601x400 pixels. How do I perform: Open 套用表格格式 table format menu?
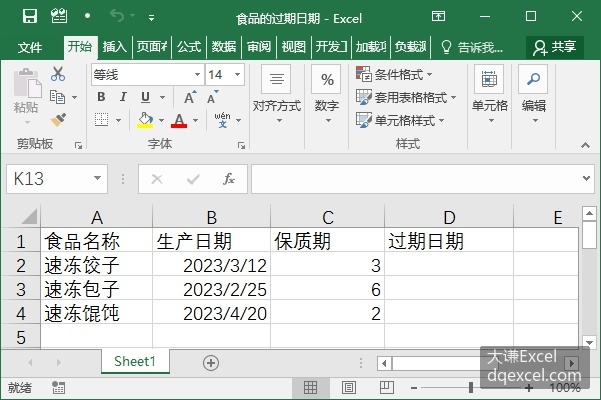click(406, 97)
